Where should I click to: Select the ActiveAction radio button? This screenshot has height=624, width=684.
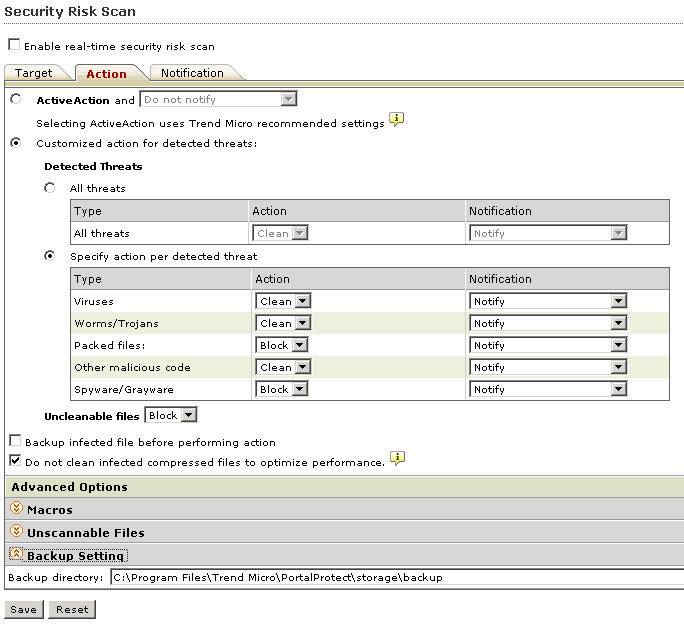tap(15, 100)
